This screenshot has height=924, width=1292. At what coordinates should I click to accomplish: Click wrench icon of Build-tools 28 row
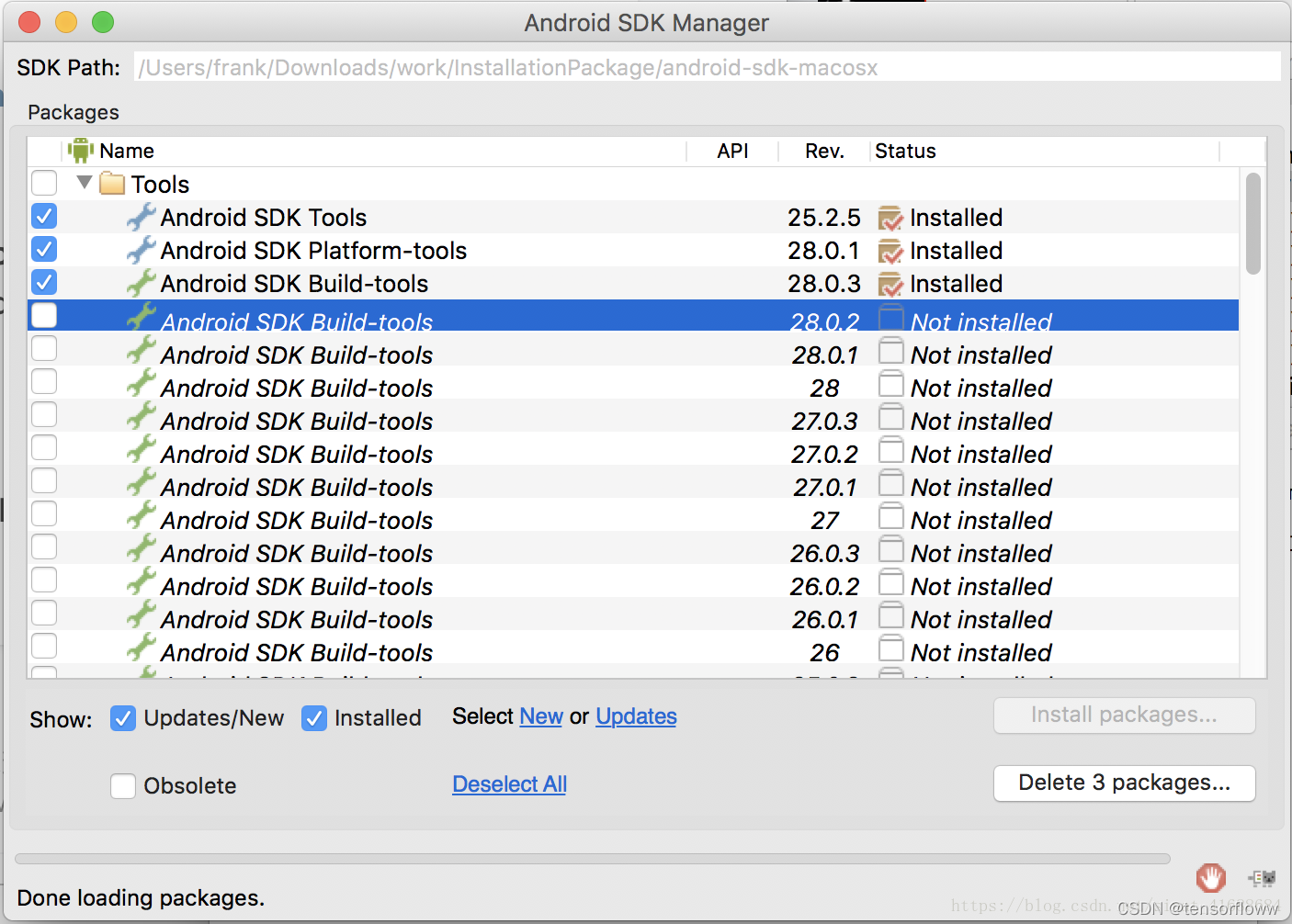[142, 382]
